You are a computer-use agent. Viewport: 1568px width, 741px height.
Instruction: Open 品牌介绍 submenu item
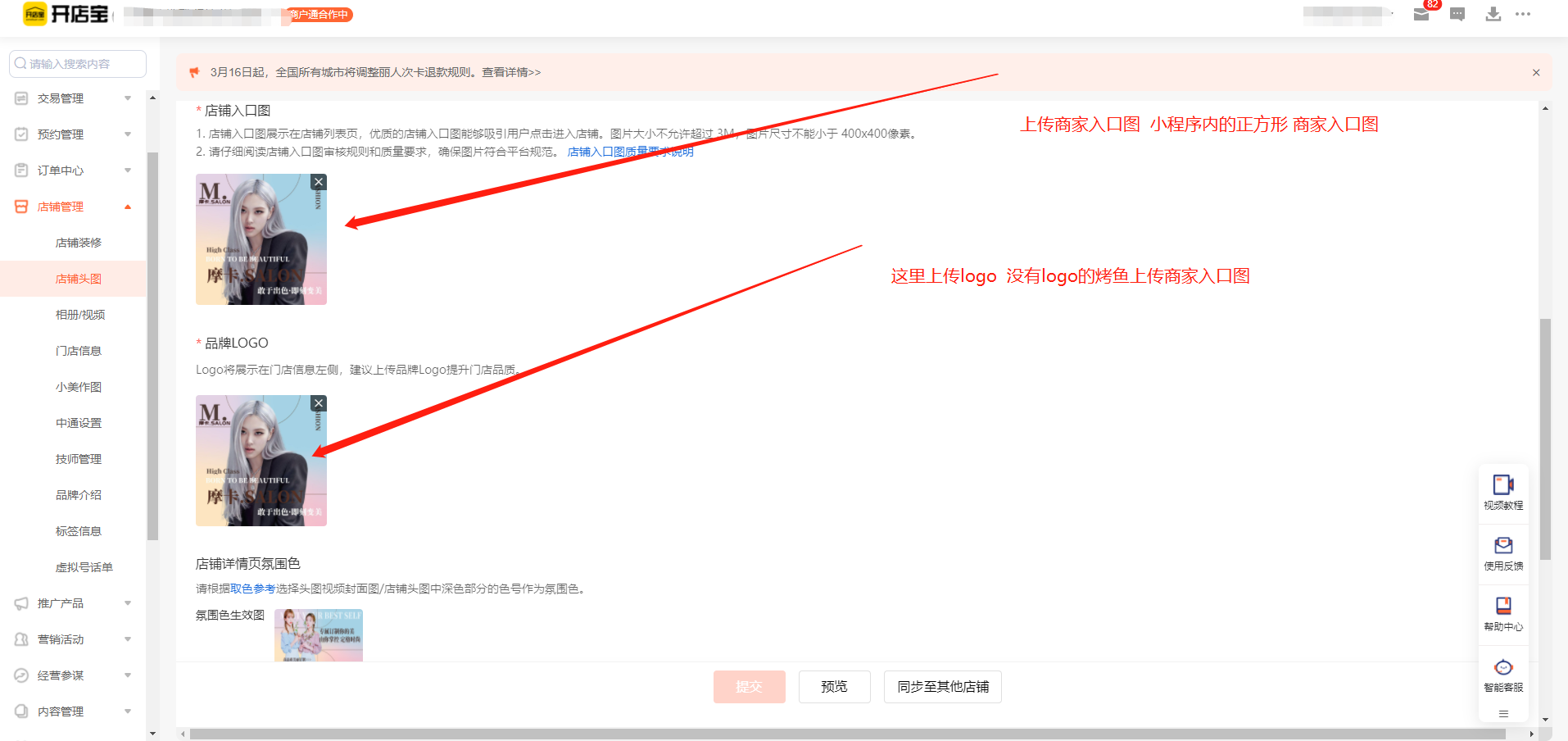79,495
